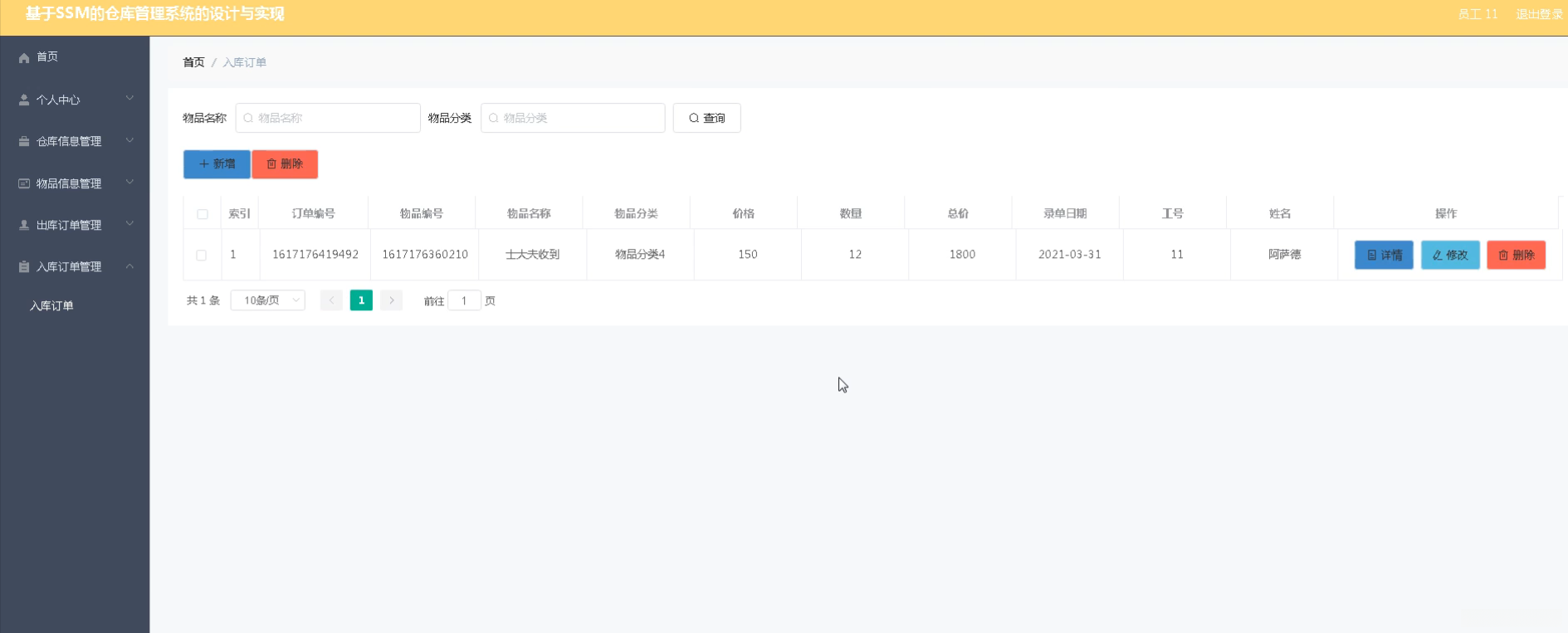Click 修改 for the 阿萨德 order row
Screen dimensions: 1568x633
tap(1450, 255)
